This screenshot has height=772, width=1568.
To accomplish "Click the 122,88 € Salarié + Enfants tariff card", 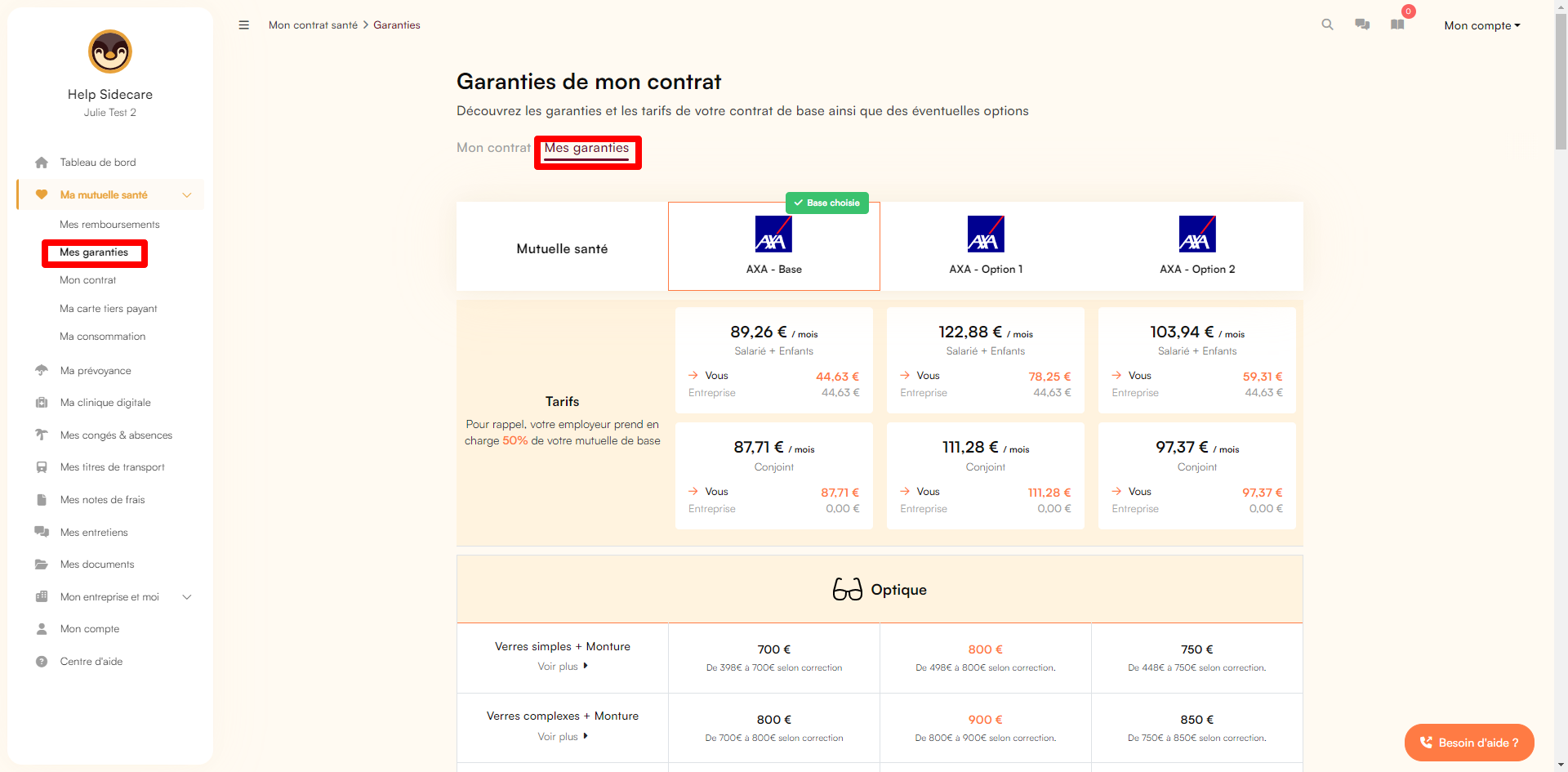I will pyautogui.click(x=986, y=360).
